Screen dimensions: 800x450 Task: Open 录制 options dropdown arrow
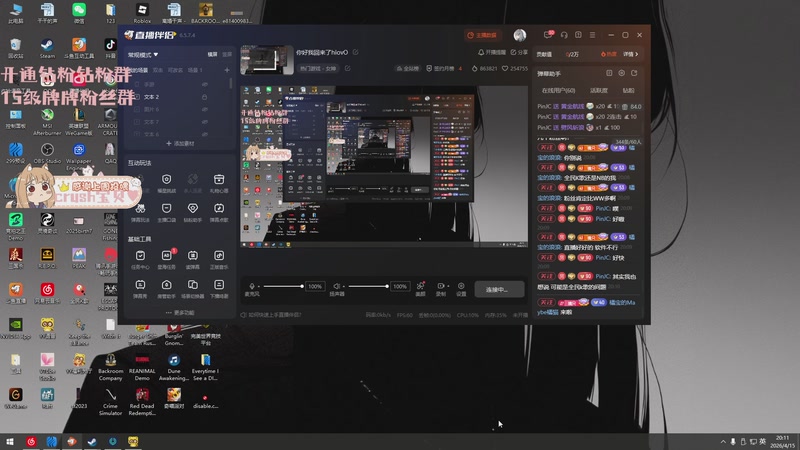[448, 286]
